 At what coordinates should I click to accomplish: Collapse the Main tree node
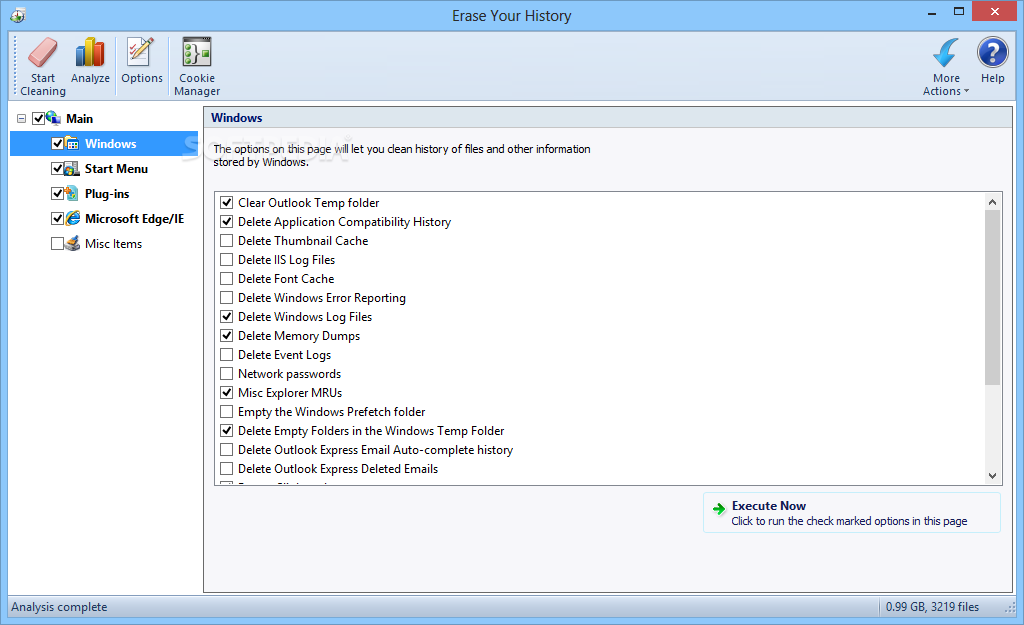(x=22, y=118)
